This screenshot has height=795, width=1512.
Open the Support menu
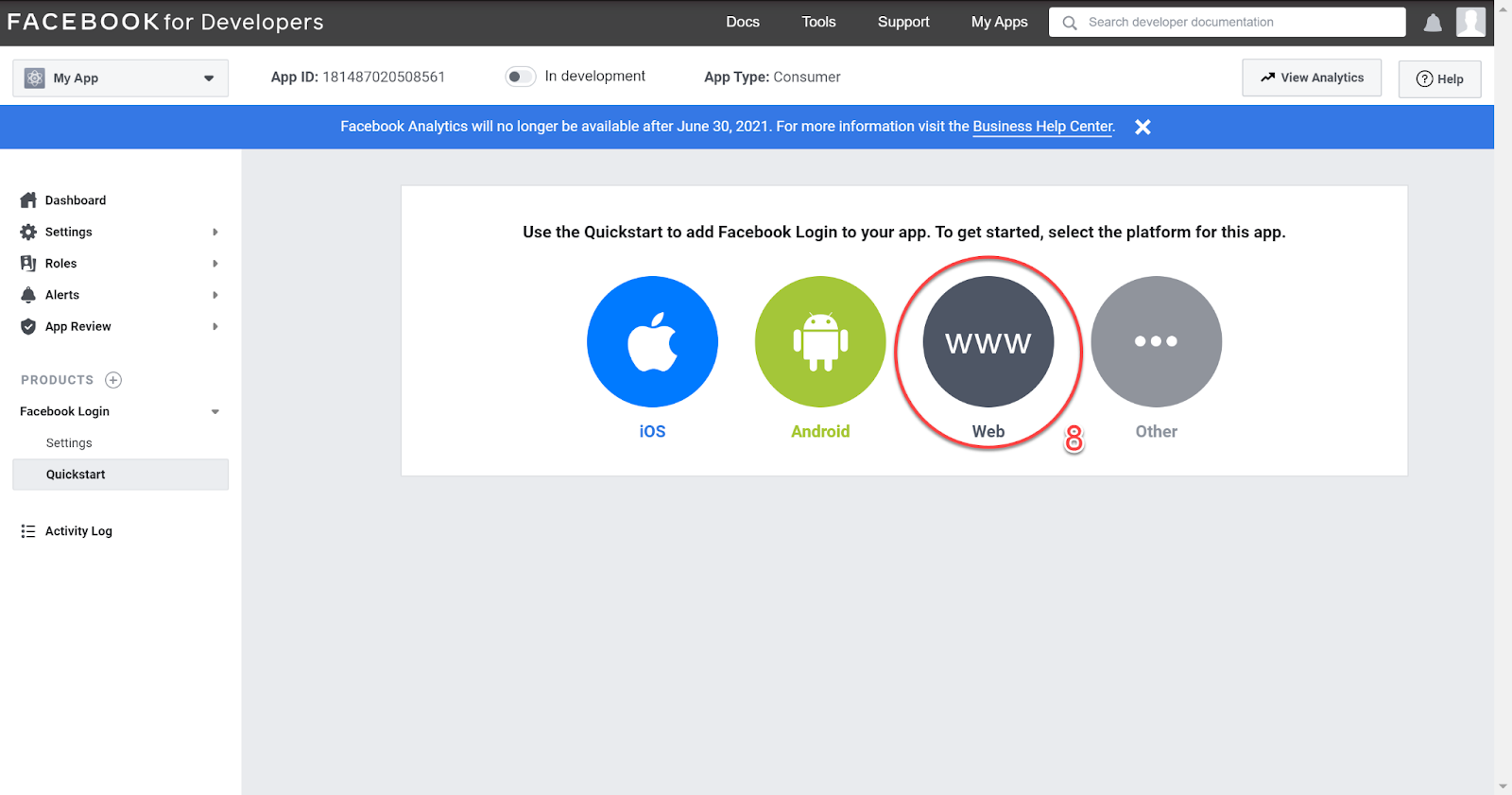click(903, 22)
